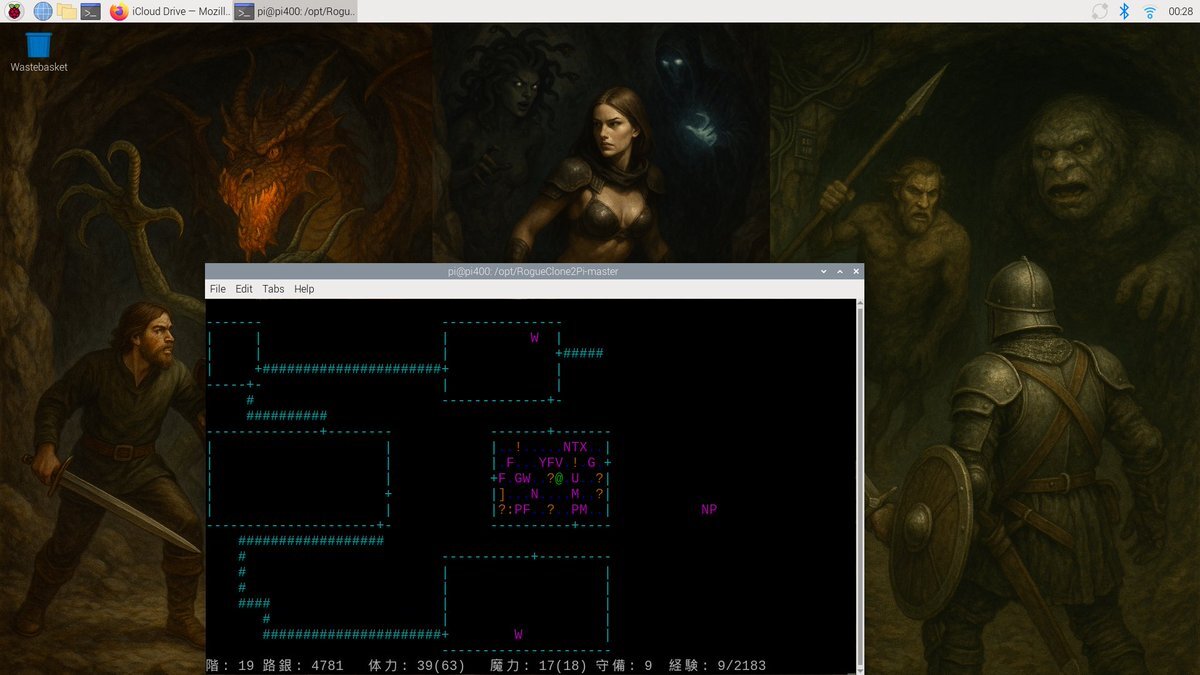Close the RogueClone2Pi terminal window
1200x675 pixels.
856,271
